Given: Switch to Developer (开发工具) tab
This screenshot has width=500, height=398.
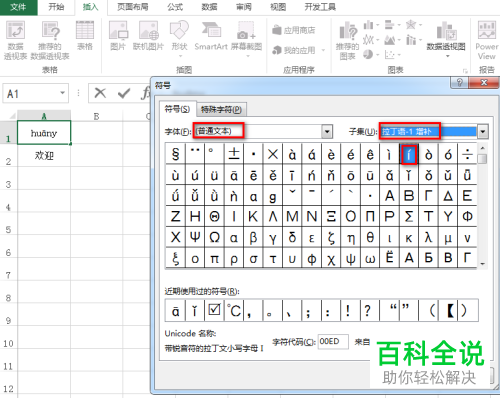Looking at the screenshot, I should click(320, 7).
